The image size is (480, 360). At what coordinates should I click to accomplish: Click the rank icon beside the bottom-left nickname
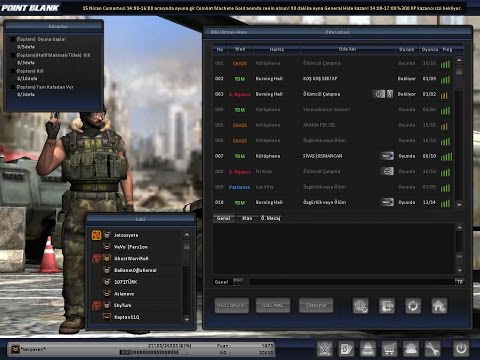click(x=15, y=349)
